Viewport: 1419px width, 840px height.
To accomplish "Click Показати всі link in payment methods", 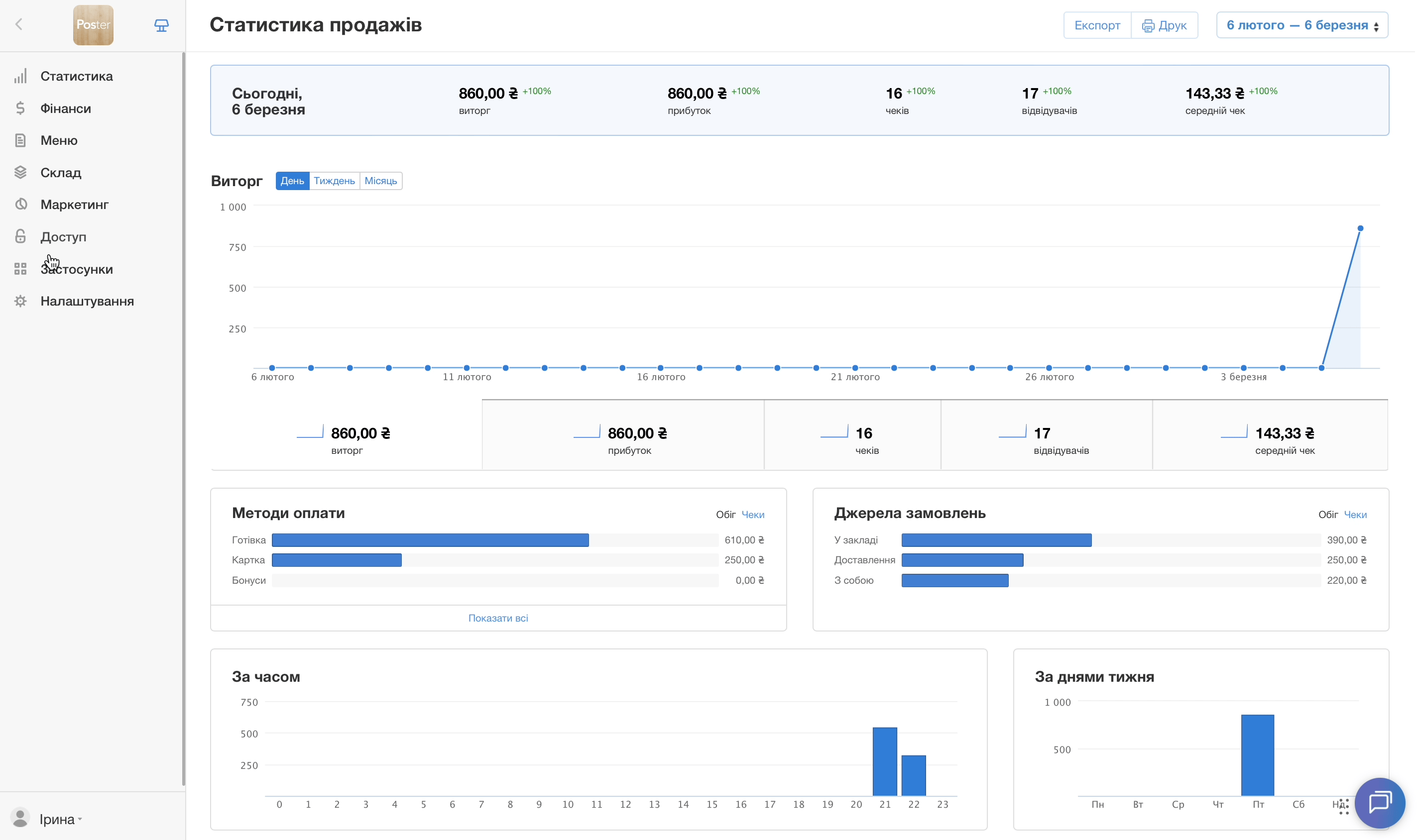I will pos(498,618).
